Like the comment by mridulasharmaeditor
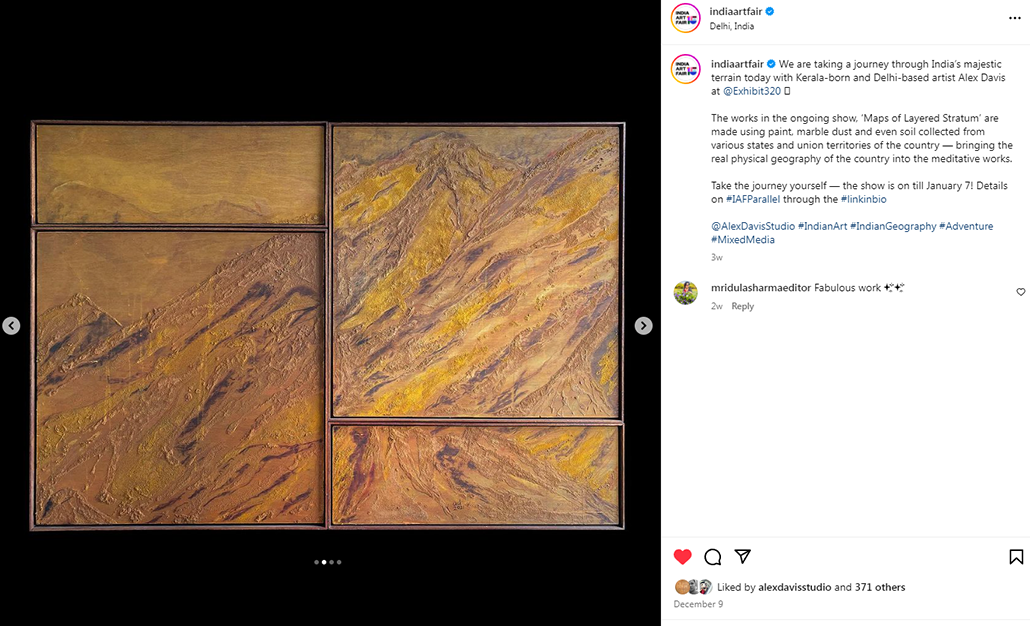Screen dimensions: 1030x626 pos(1020,292)
